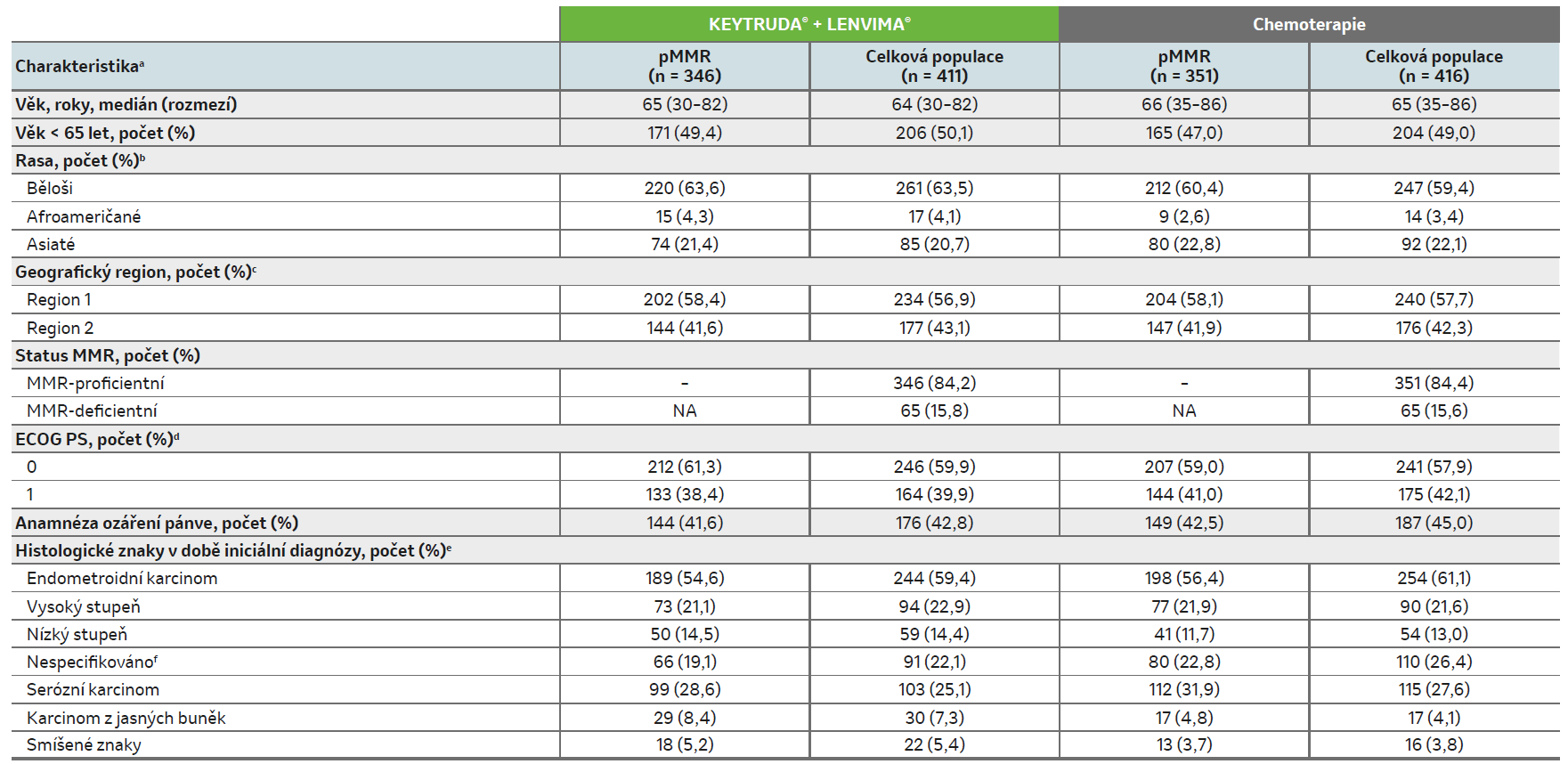The width and height of the screenshot is (1568, 764).
Task: Click the pMMR (n = 346) subheader
Action: (684, 66)
